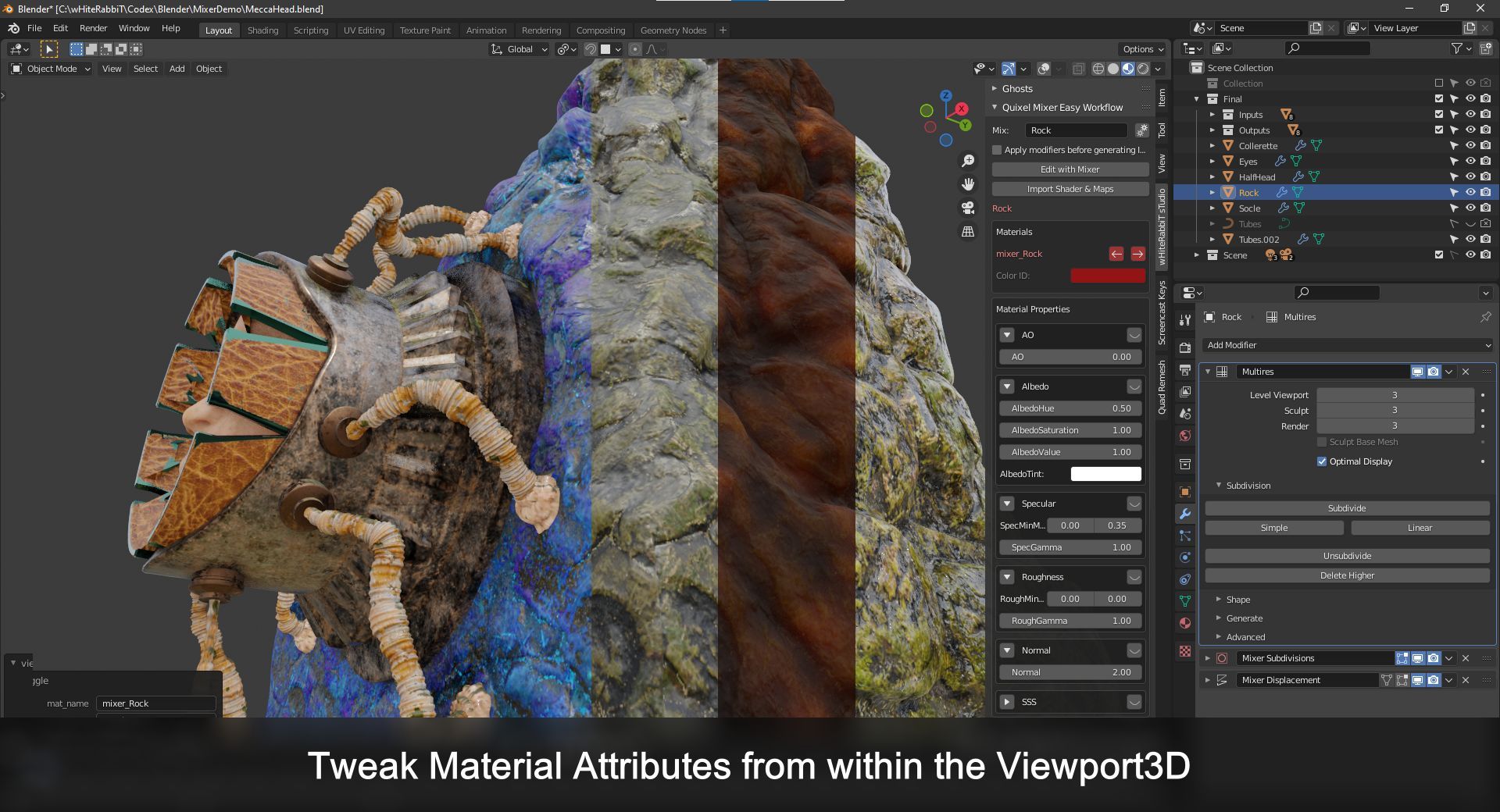Click the camera view icon in viewport sidebar

coord(967,207)
